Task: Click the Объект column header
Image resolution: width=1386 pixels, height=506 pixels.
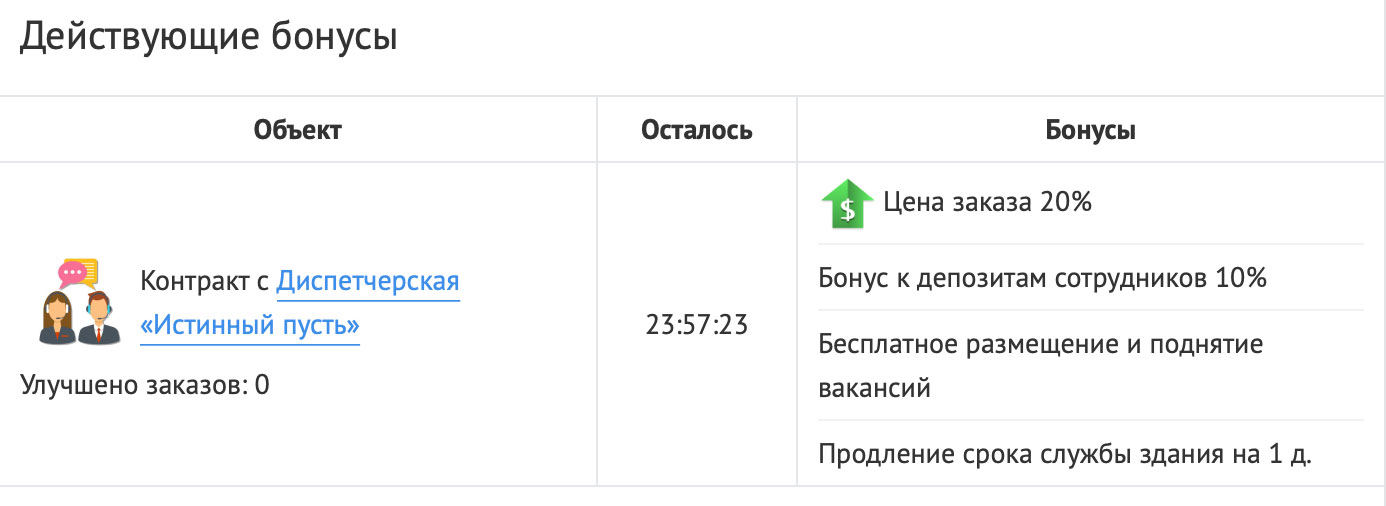Action: pyautogui.click(x=298, y=130)
